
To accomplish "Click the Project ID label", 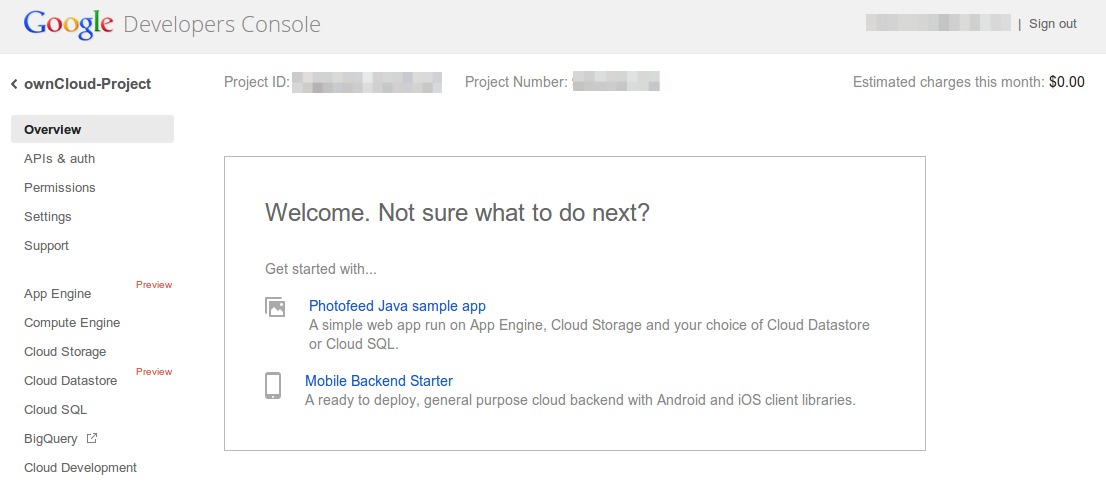I will click(x=257, y=82).
